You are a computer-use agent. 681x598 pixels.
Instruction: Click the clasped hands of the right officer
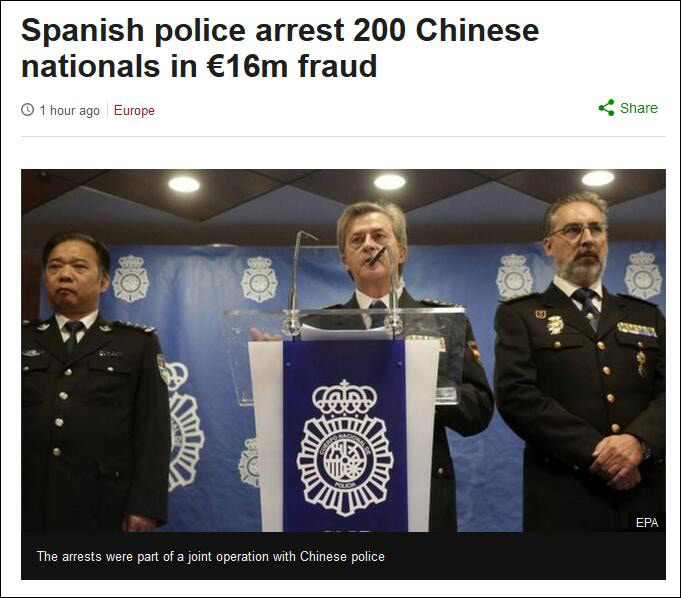coord(618,461)
